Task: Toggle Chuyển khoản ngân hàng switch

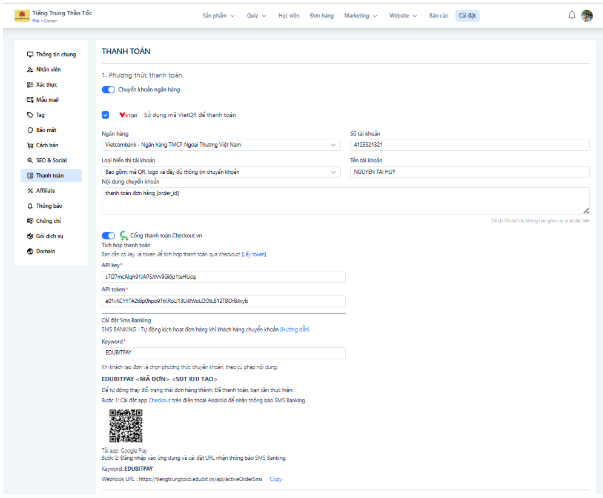Action: tap(109, 90)
